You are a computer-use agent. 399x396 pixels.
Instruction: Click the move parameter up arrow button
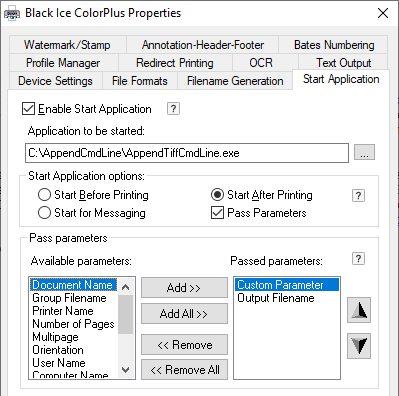click(x=359, y=310)
